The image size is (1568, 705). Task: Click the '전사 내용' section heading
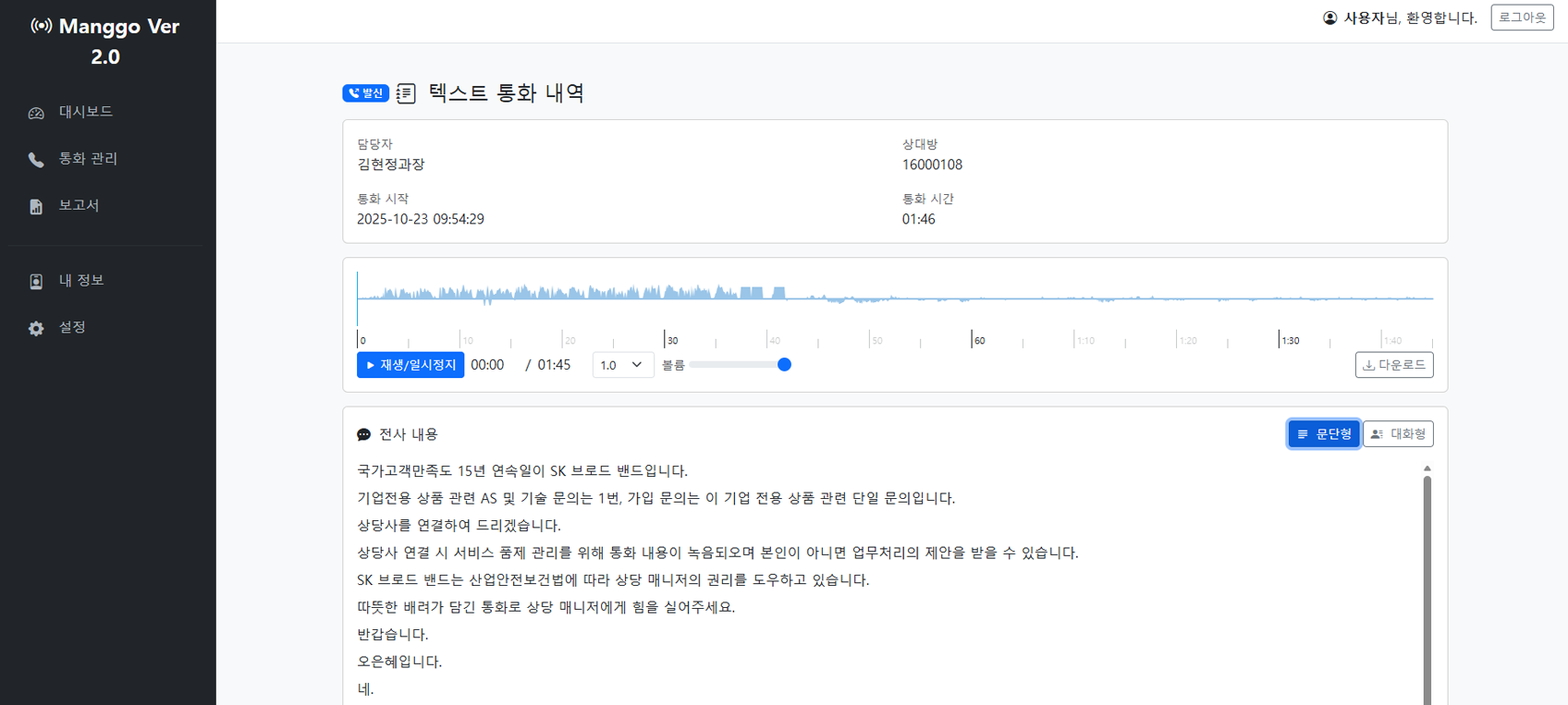tap(409, 434)
